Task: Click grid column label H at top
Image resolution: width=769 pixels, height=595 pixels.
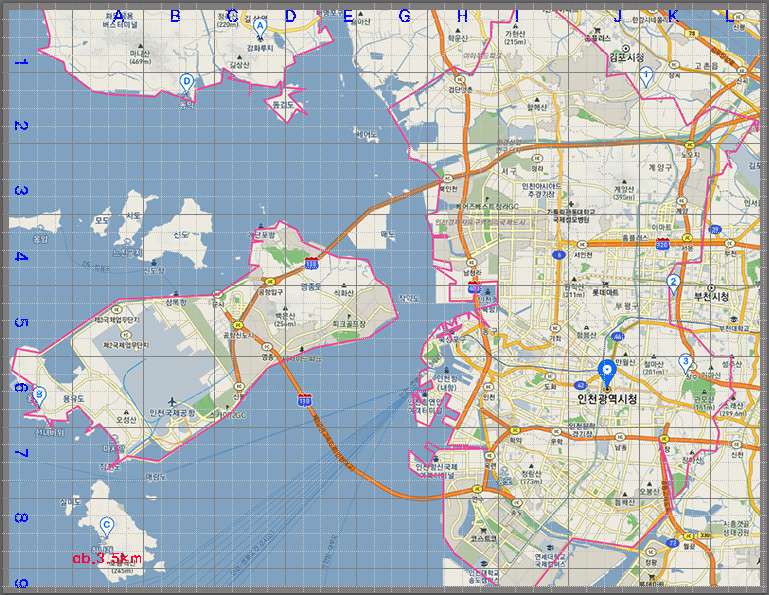Action: pyautogui.click(x=462, y=15)
